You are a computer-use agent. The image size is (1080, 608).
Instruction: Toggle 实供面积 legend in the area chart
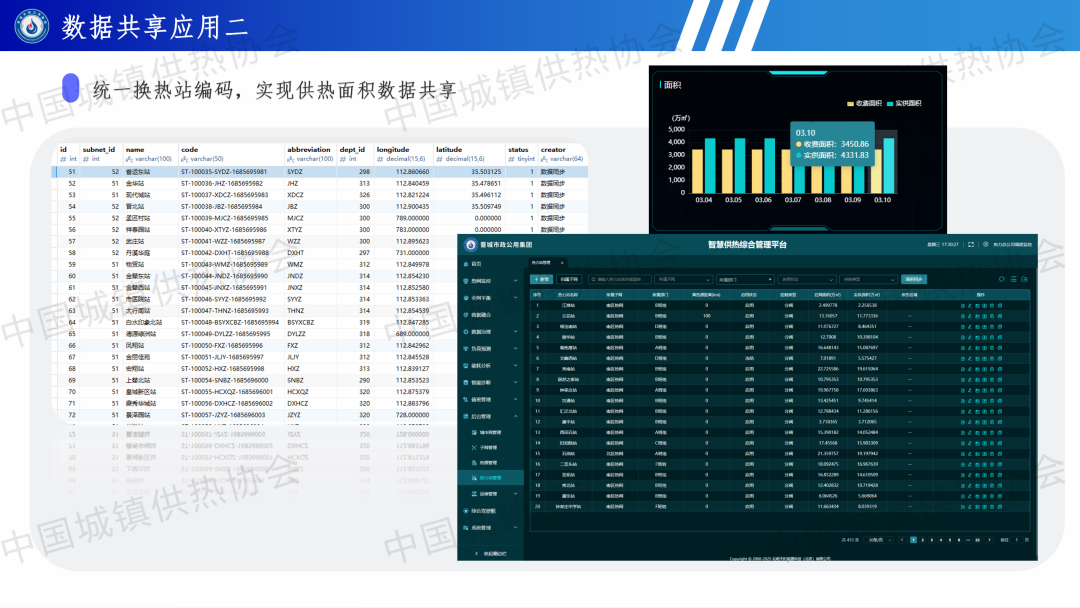pyautogui.click(x=903, y=104)
